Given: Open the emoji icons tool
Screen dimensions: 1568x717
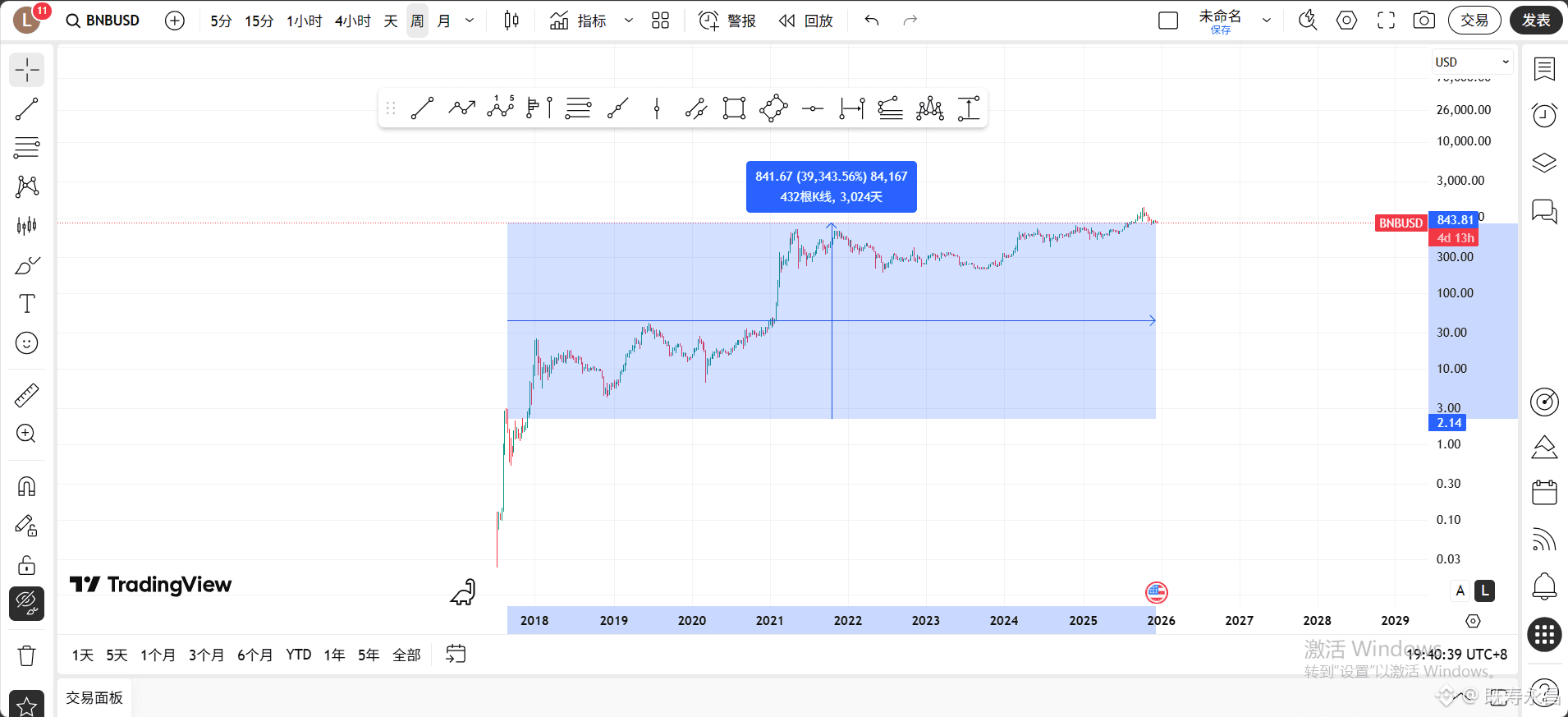Looking at the screenshot, I should tap(26, 343).
